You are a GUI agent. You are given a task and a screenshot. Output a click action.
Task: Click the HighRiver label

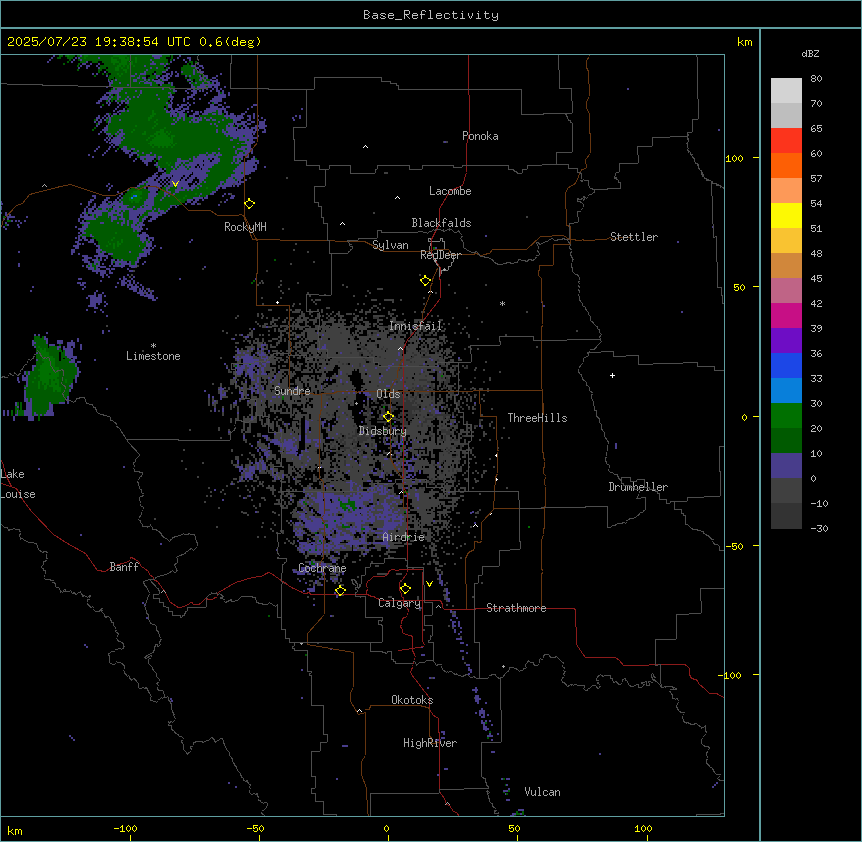tap(429, 743)
